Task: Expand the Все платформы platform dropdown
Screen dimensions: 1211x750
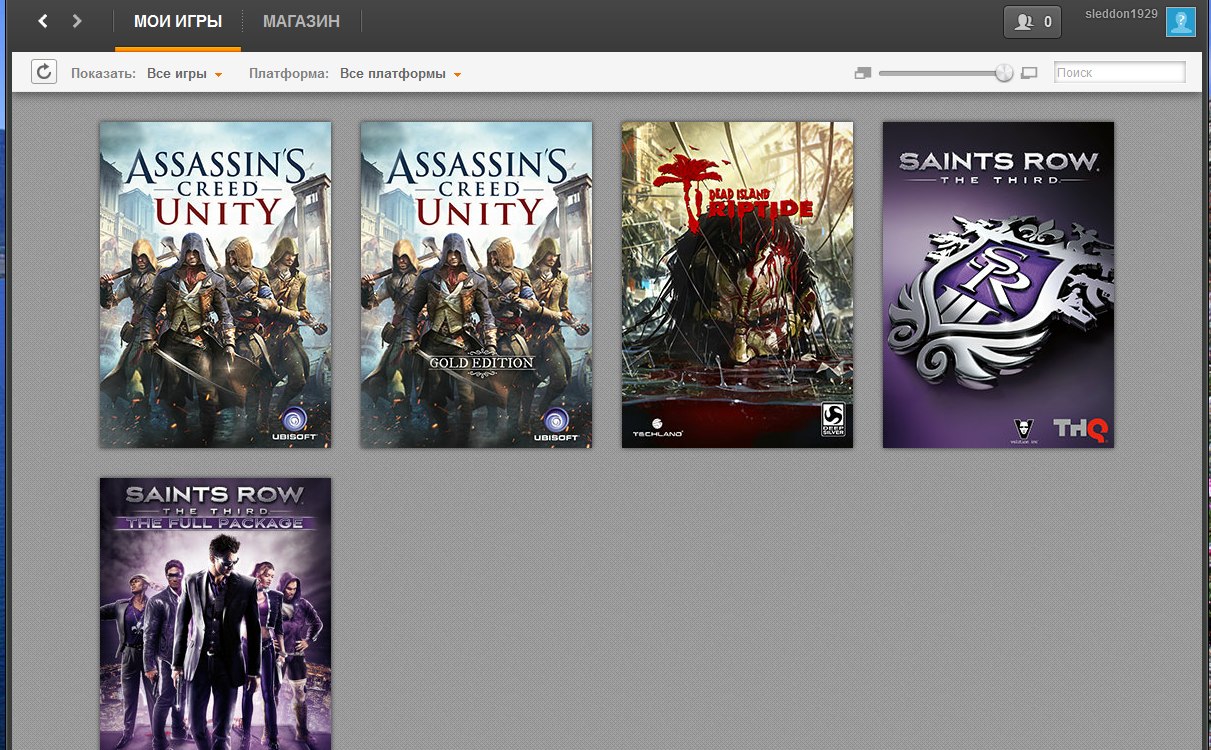Action: pos(400,74)
